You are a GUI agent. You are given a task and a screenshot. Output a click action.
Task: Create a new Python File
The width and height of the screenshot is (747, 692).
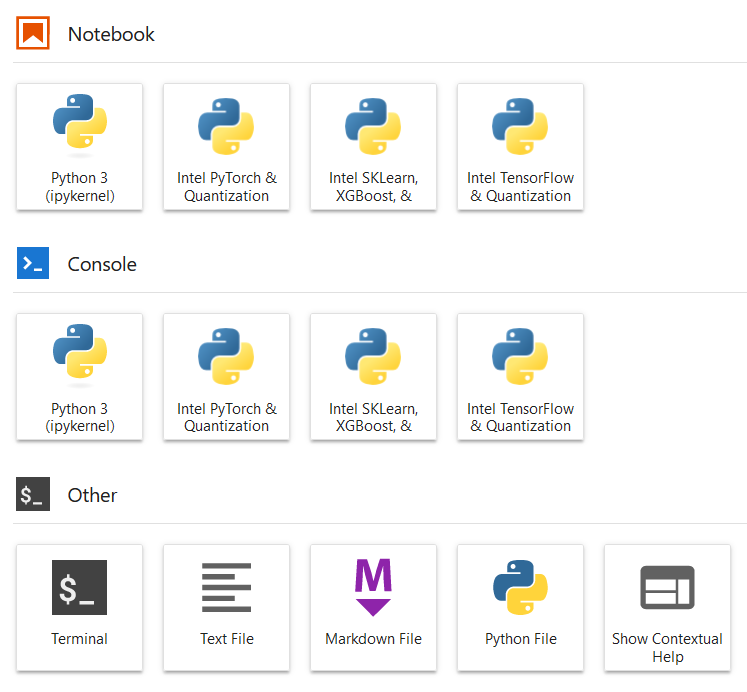[520, 607]
